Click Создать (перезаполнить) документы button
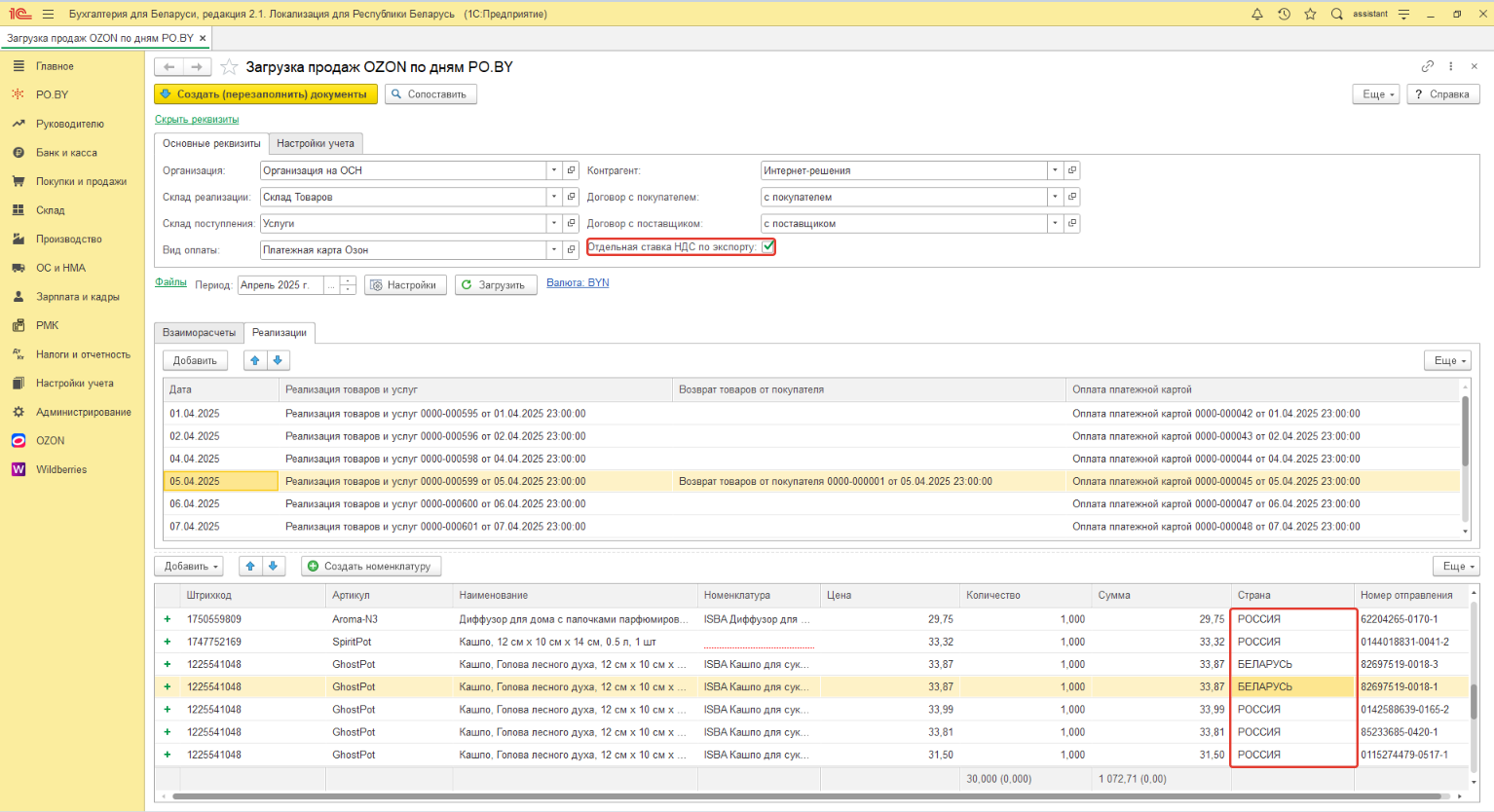Screen dimensions: 1494x812 coord(266,94)
